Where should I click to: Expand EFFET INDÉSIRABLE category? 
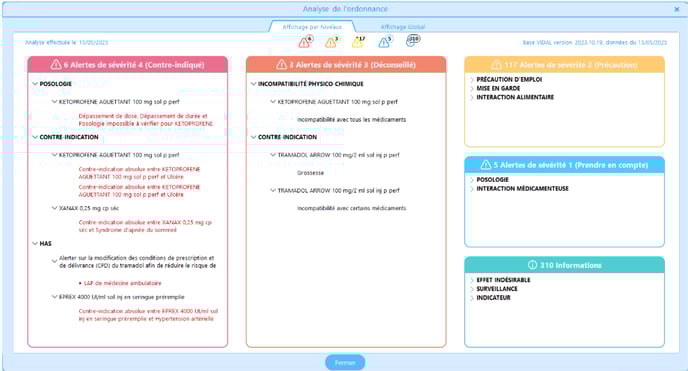coord(472,280)
